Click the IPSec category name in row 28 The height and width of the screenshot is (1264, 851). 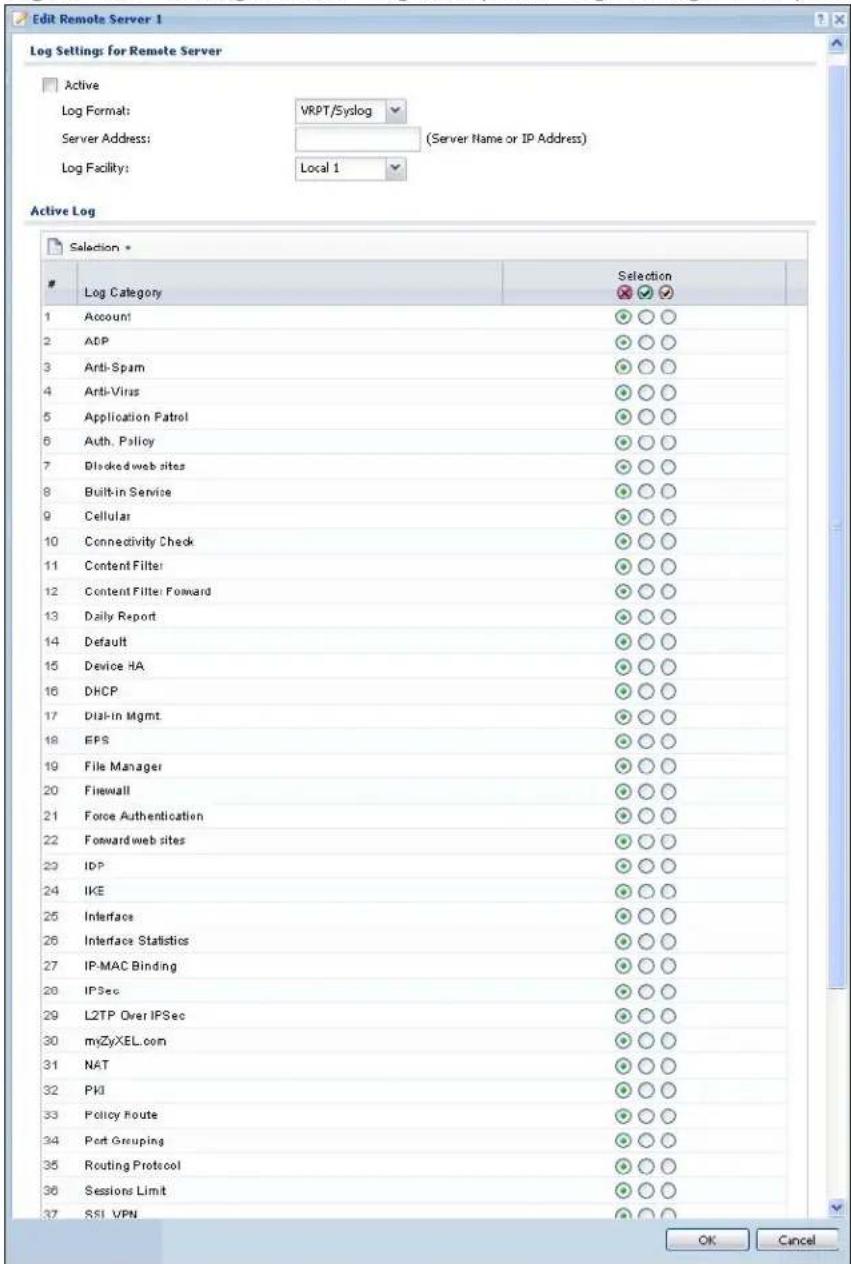[x=102, y=991]
